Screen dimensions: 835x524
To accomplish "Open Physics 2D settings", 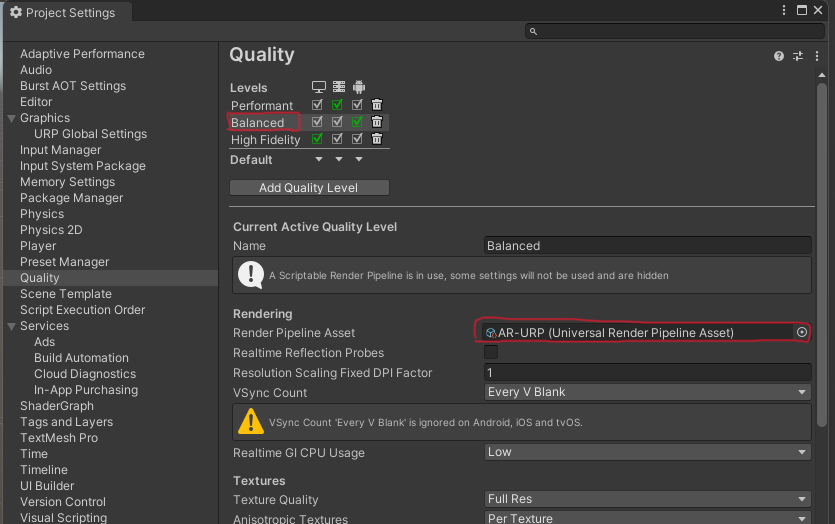I will point(51,230).
